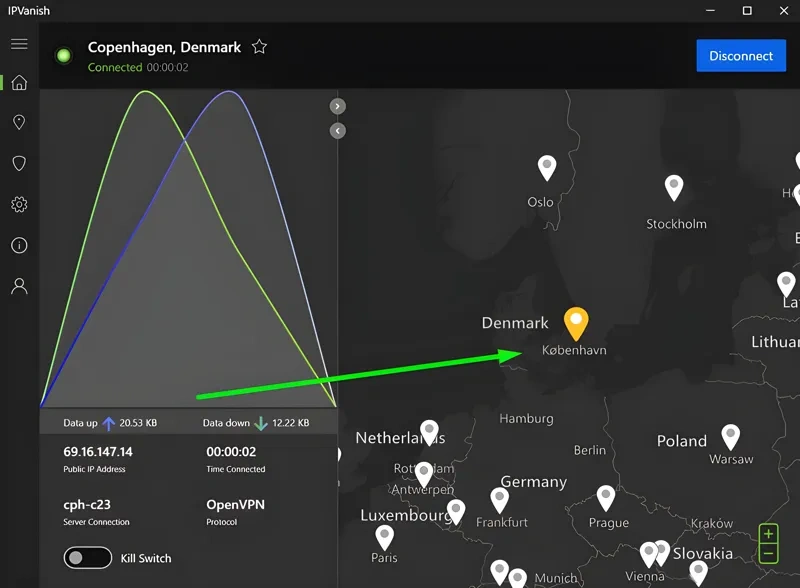Screen dimensions: 800x588
Task: Select the Prague map pin
Action: tap(606, 497)
